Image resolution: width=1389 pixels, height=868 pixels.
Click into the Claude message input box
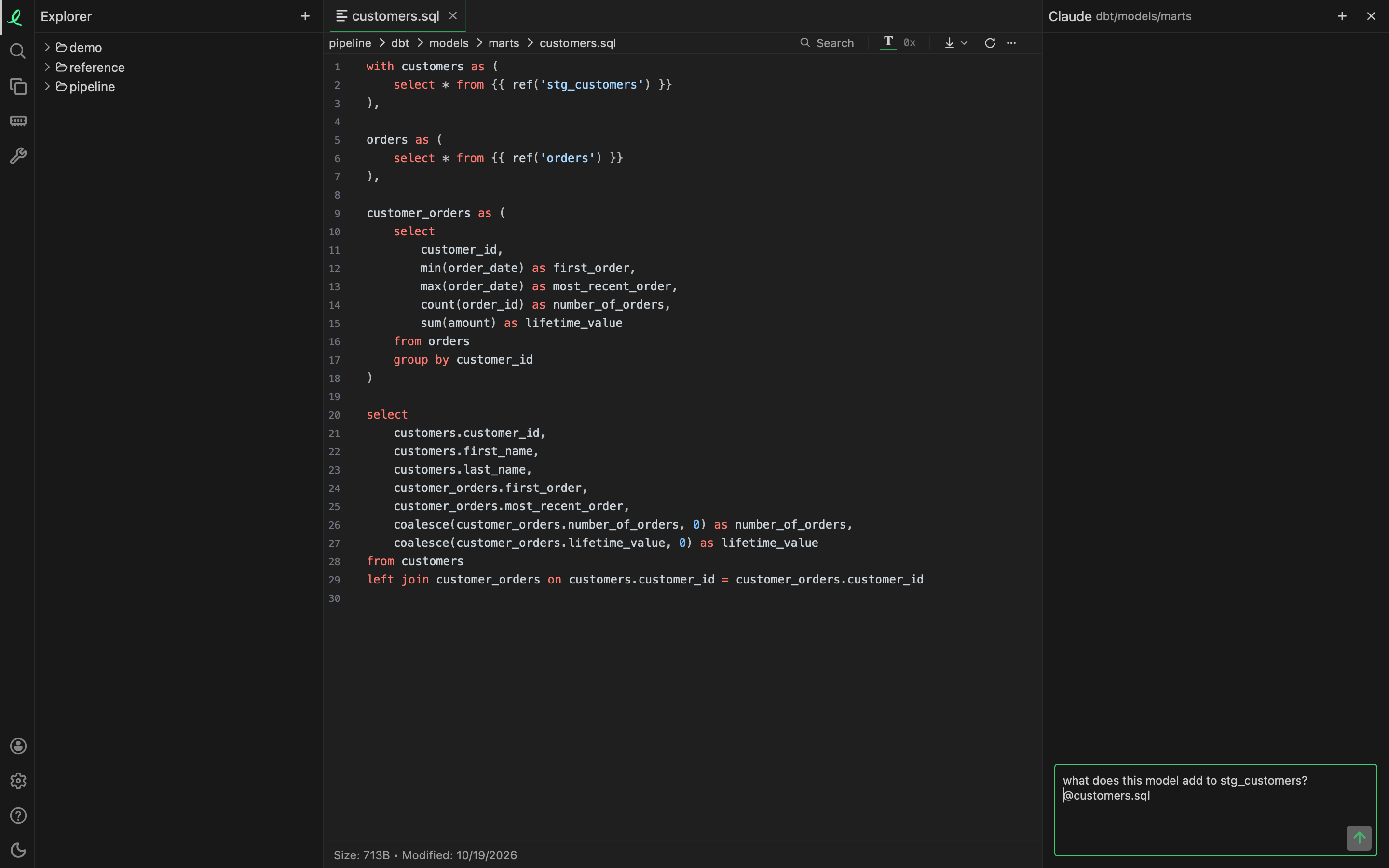click(x=1215, y=810)
